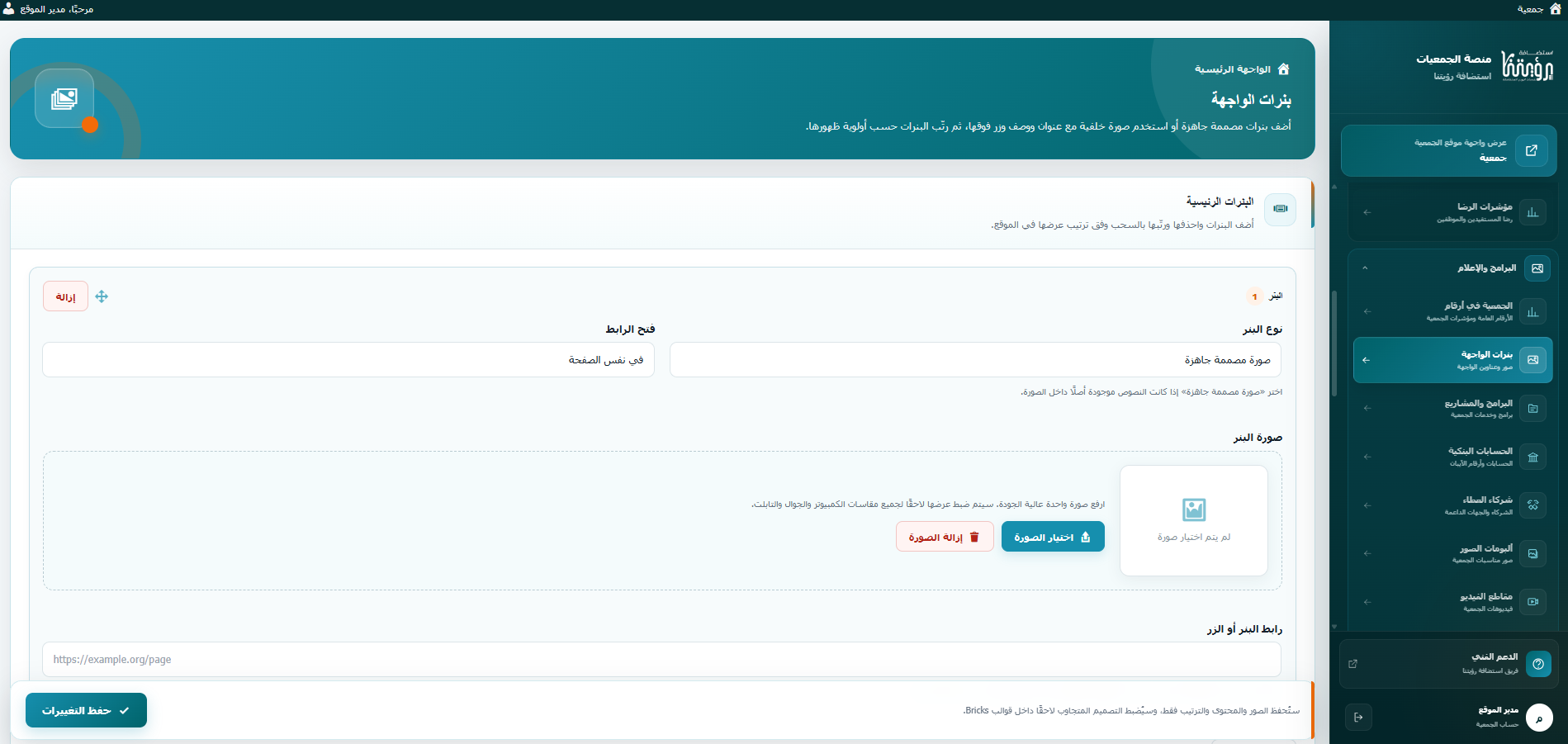The height and width of the screenshot is (744, 1568).
Task: Click the بنرات الواجهة sidebar icon
Action: point(1532,360)
